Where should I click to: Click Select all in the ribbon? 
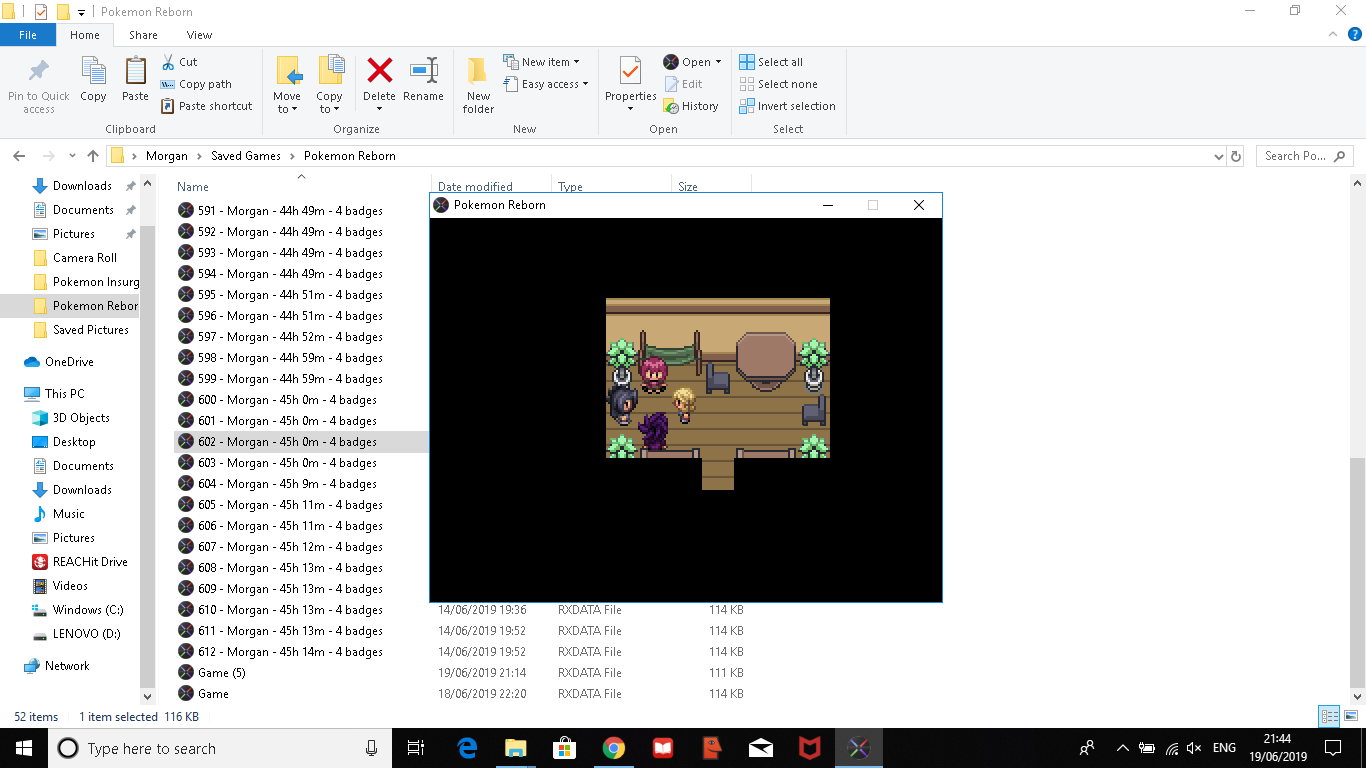point(771,62)
